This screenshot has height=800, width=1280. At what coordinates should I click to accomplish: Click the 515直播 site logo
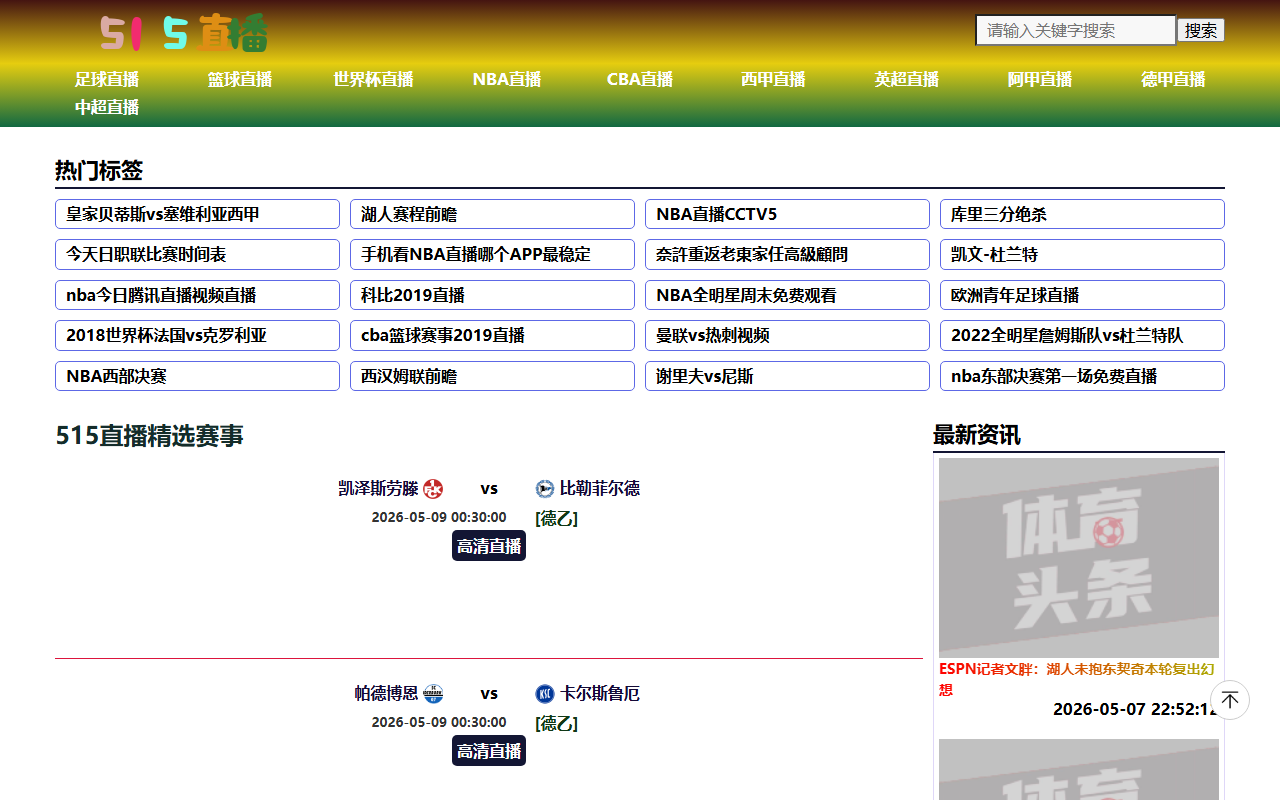184,33
